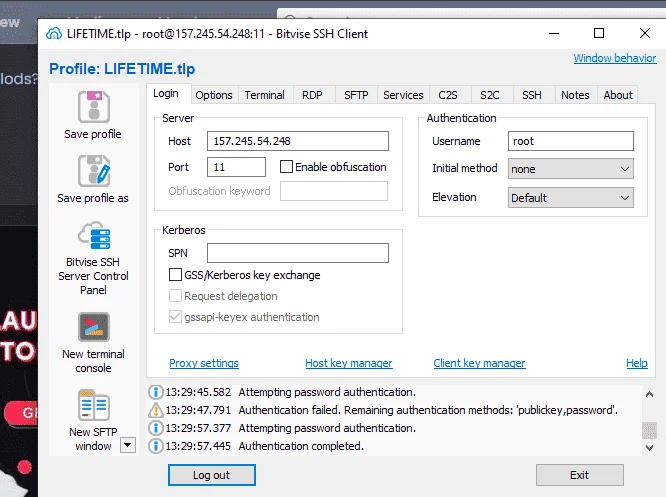Click the Obfuscation keyword field
The image size is (666, 497).
tap(334, 191)
